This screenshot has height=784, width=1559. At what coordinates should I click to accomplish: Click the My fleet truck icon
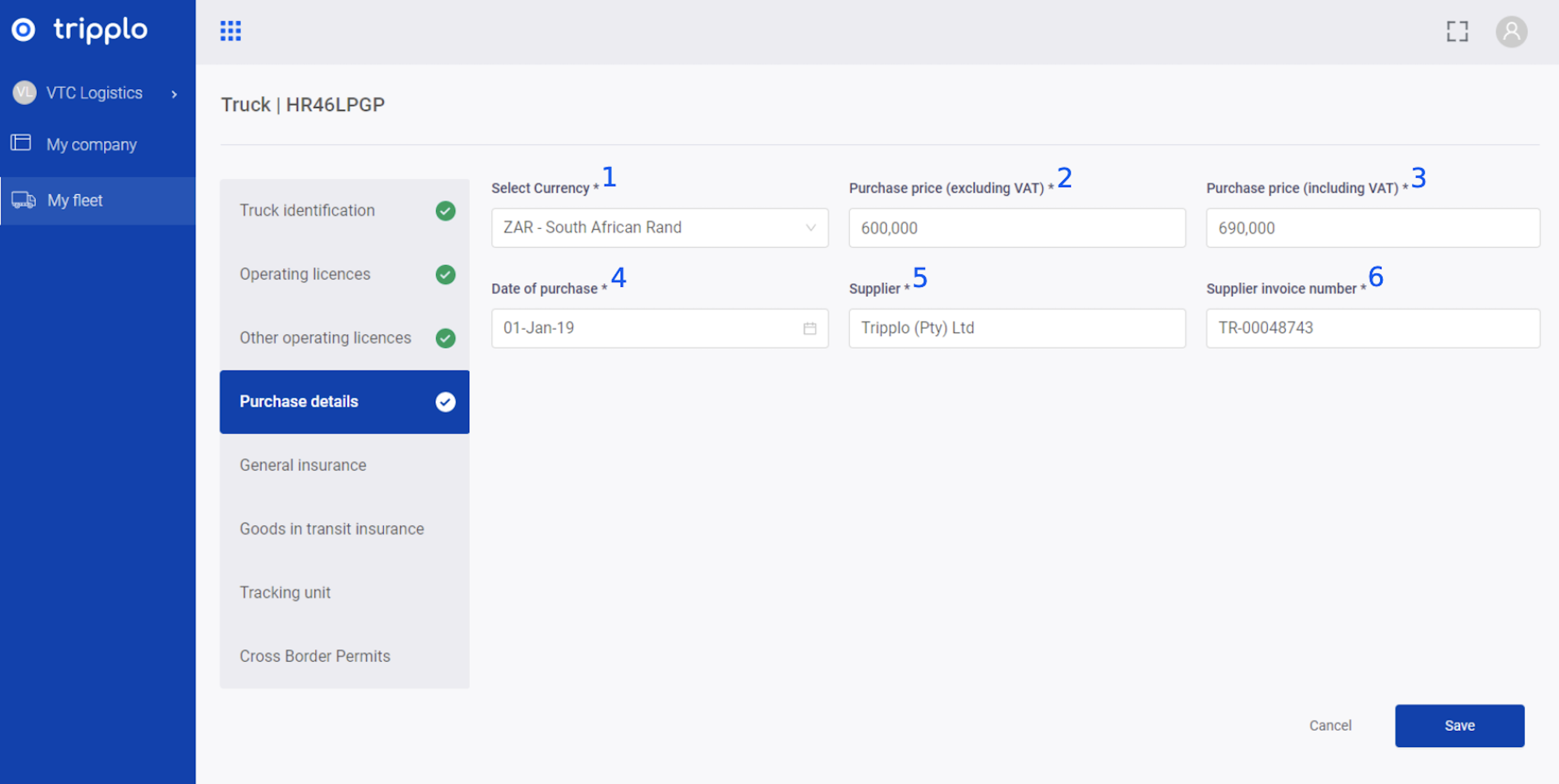click(x=24, y=200)
